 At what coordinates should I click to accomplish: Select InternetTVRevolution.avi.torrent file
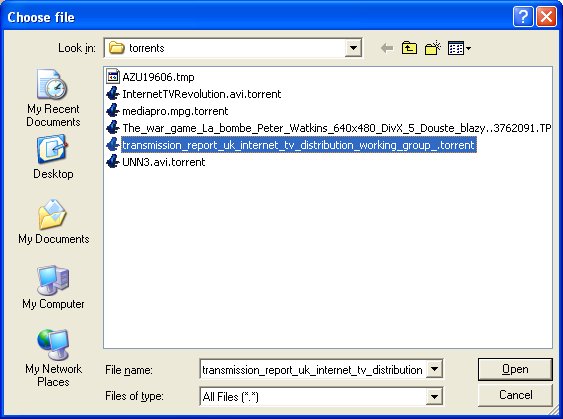tap(194, 94)
